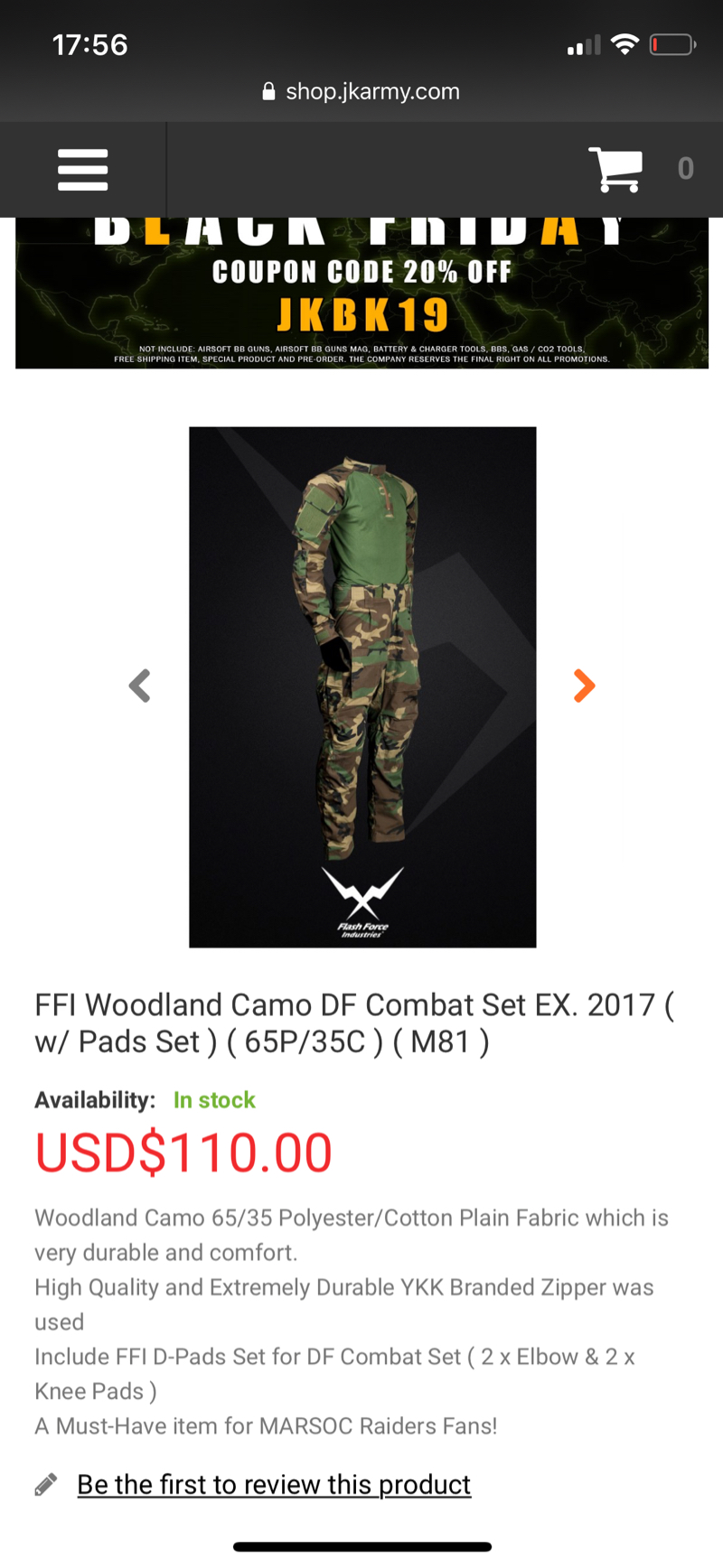723x1568 pixels.
Task: Open the Black Friday coupon banner
Action: click(x=361, y=293)
